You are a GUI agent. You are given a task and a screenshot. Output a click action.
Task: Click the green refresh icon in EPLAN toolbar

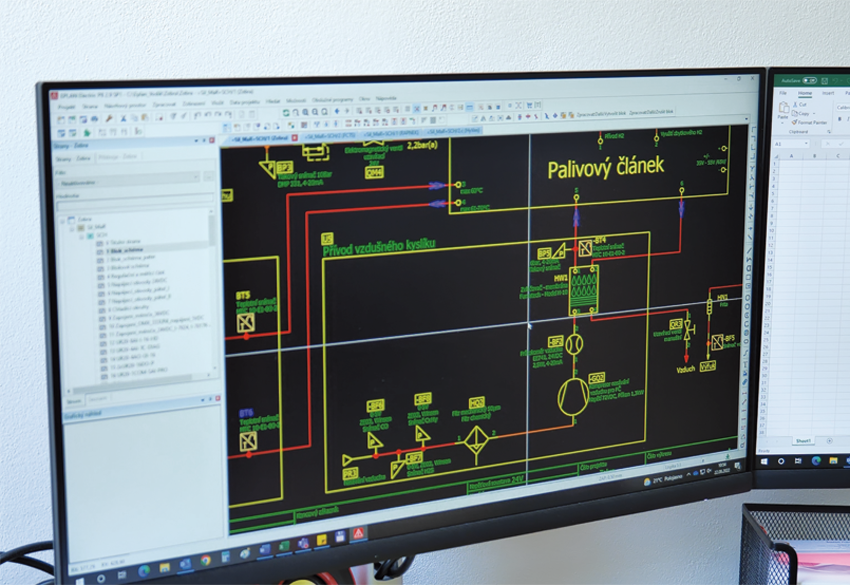[286, 113]
